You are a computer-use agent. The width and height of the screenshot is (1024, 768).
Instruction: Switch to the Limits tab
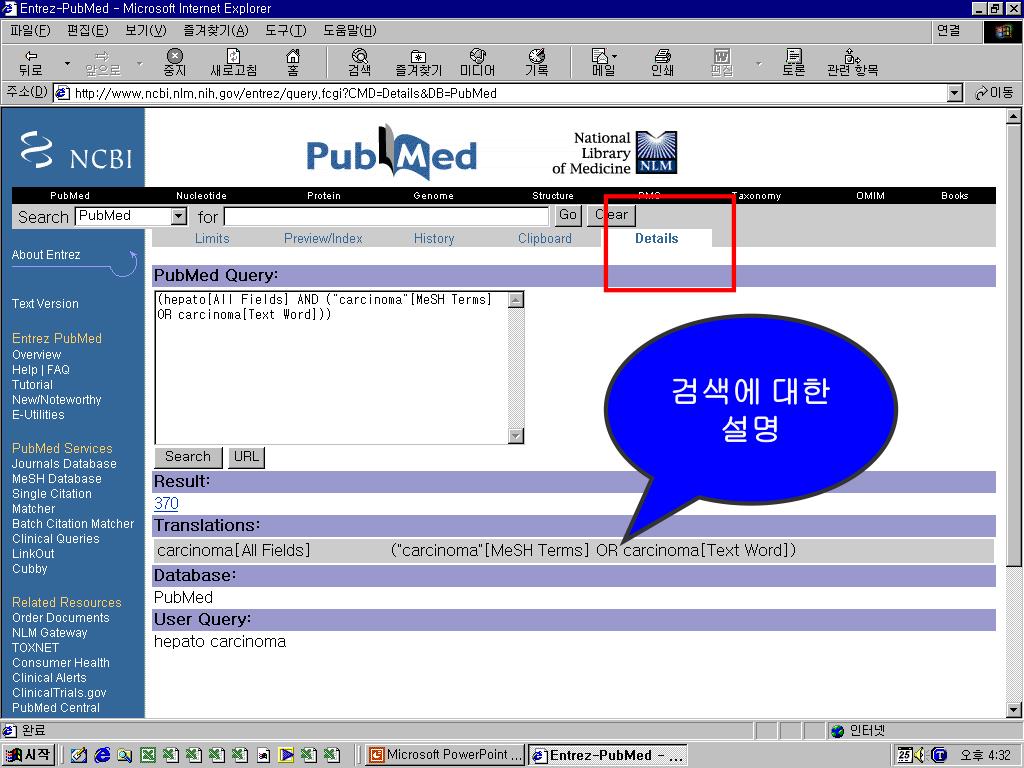(212, 238)
